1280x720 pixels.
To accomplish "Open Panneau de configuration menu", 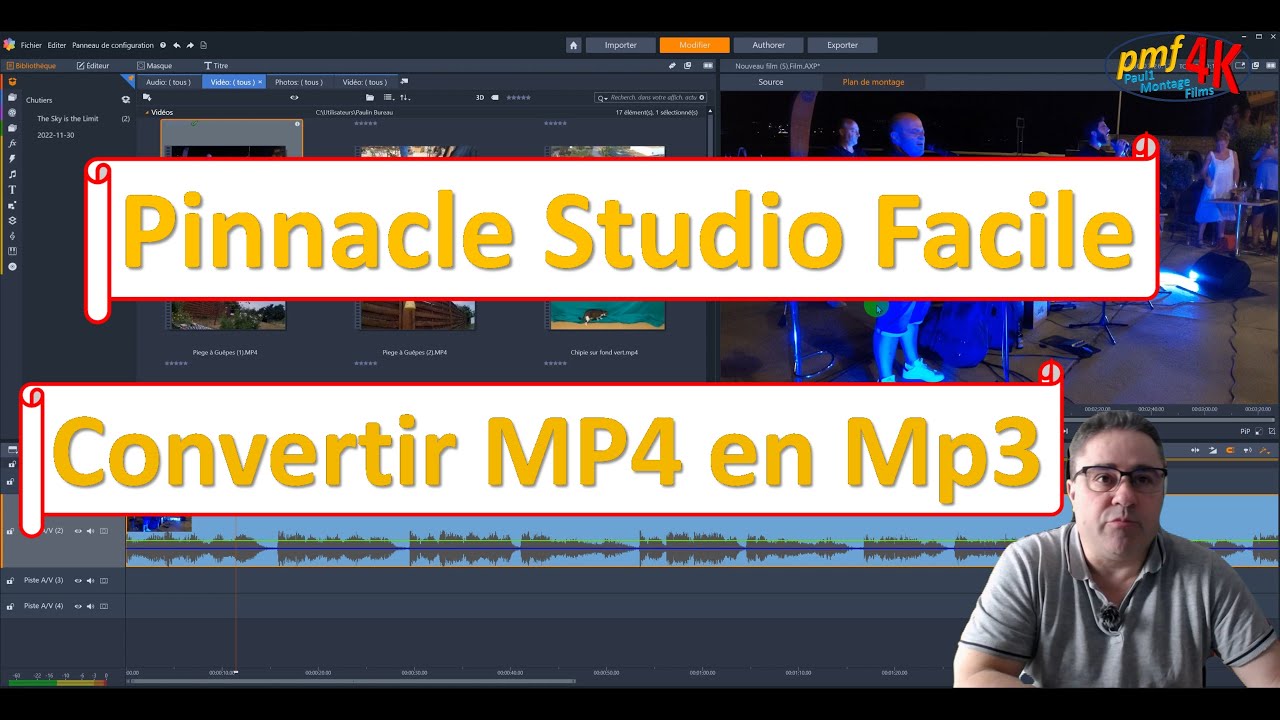I will (x=113, y=45).
